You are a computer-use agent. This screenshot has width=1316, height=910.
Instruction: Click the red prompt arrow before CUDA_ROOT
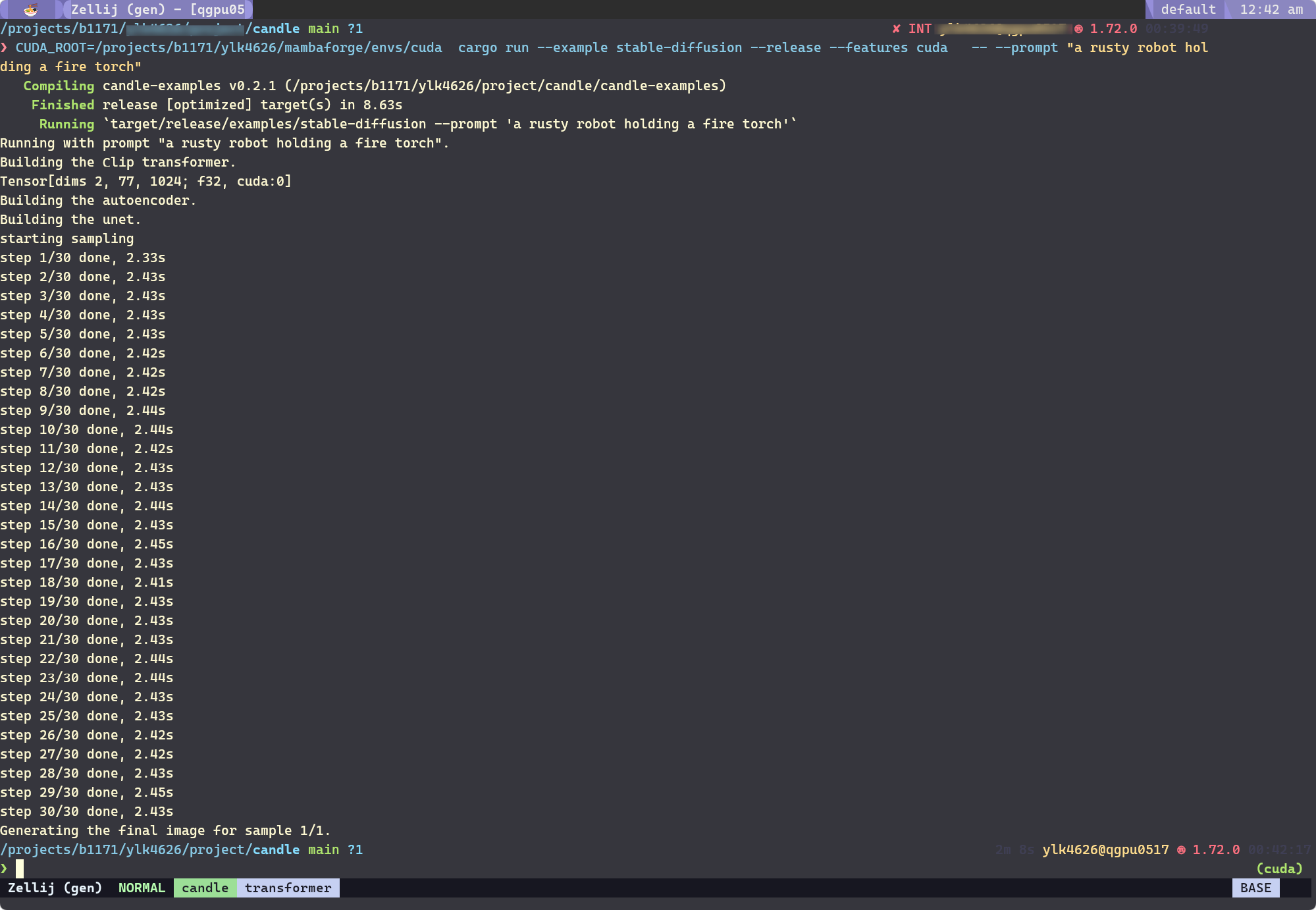pos(4,48)
